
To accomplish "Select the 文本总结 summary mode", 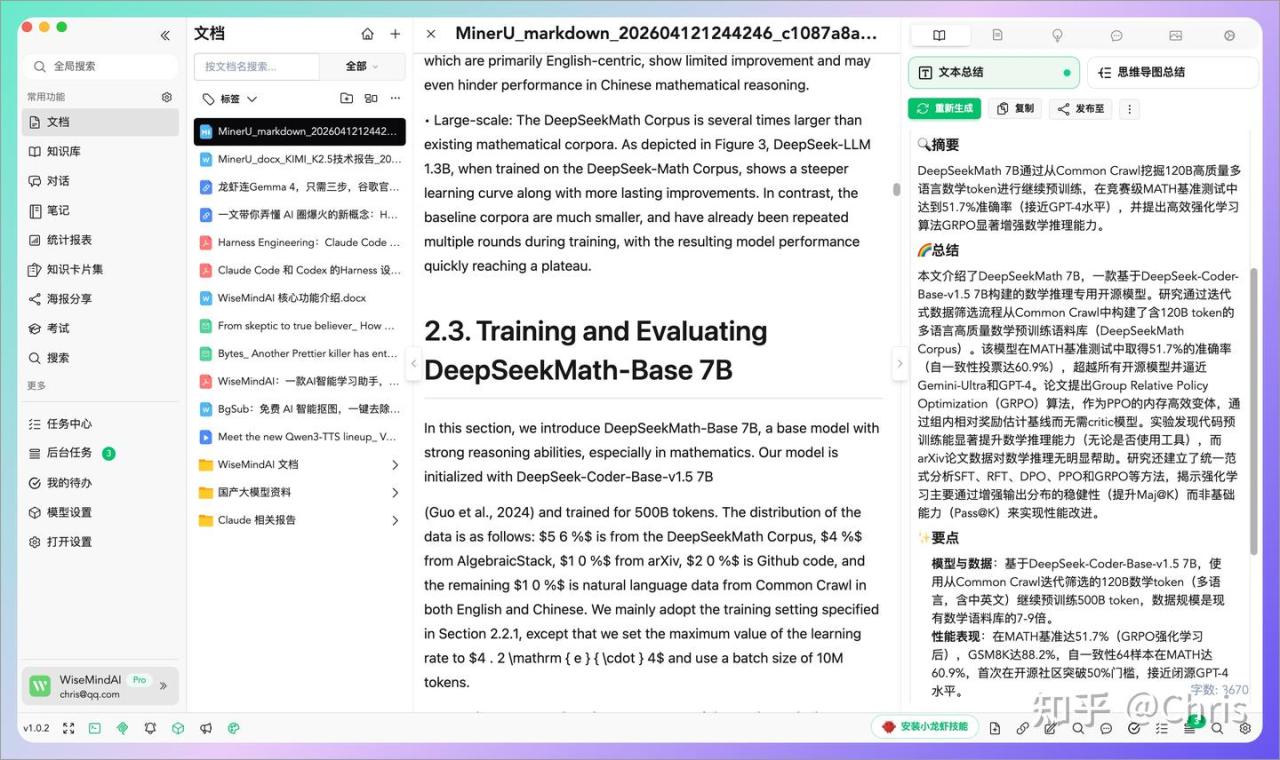I will tap(991, 72).
